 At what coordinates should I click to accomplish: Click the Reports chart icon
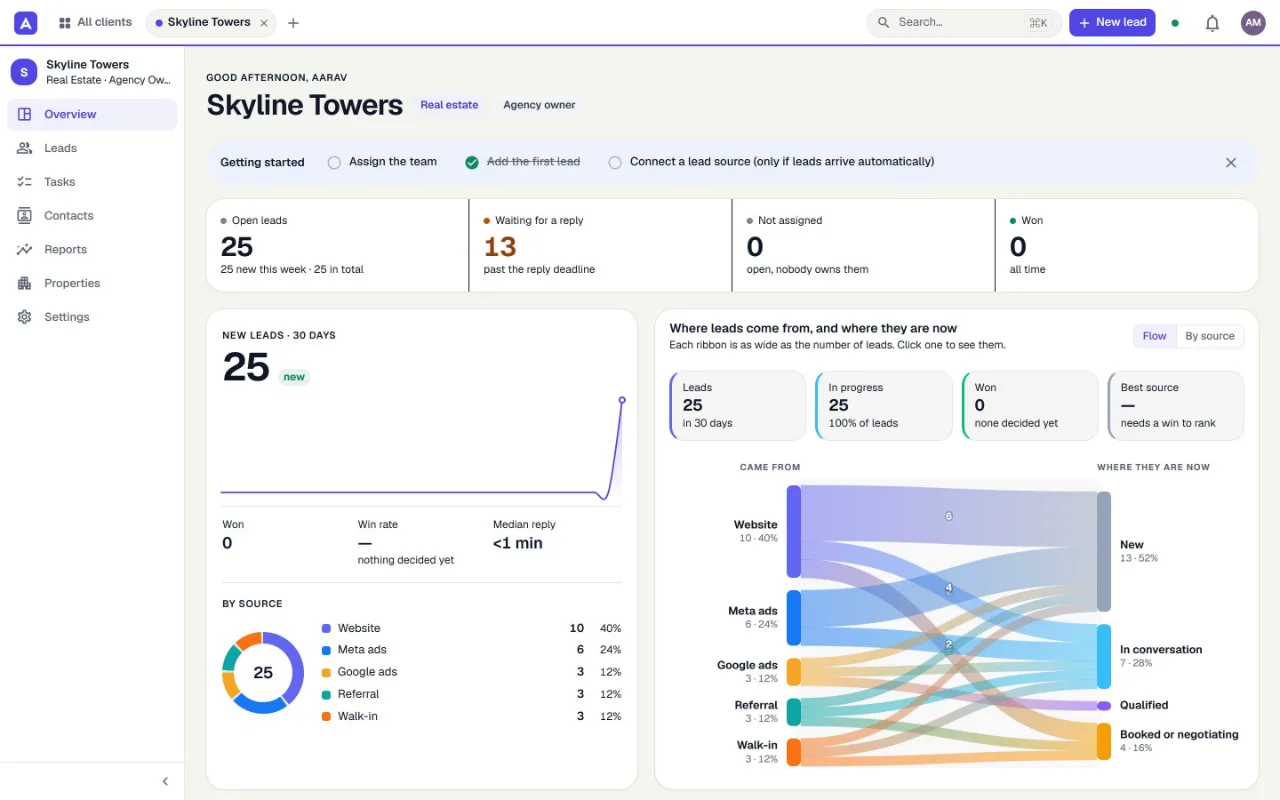[x=25, y=250]
